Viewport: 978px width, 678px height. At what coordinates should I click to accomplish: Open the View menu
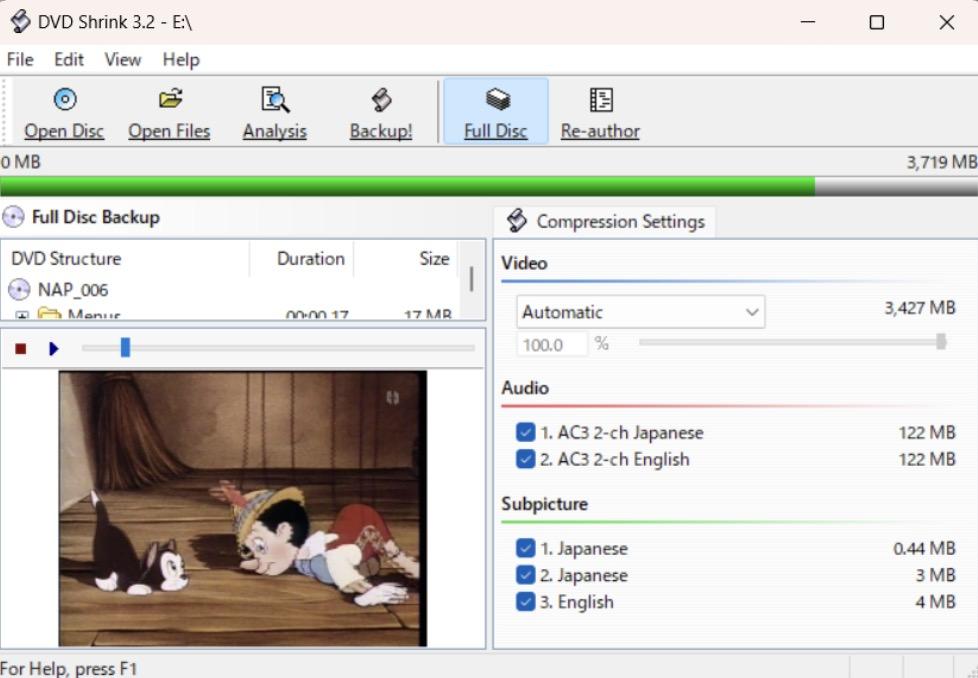point(123,60)
